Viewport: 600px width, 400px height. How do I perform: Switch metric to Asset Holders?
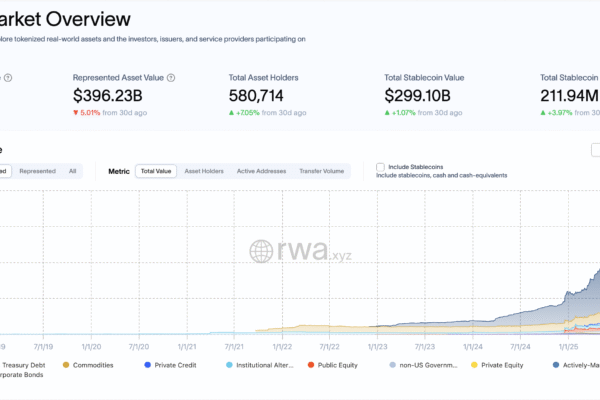pos(204,171)
